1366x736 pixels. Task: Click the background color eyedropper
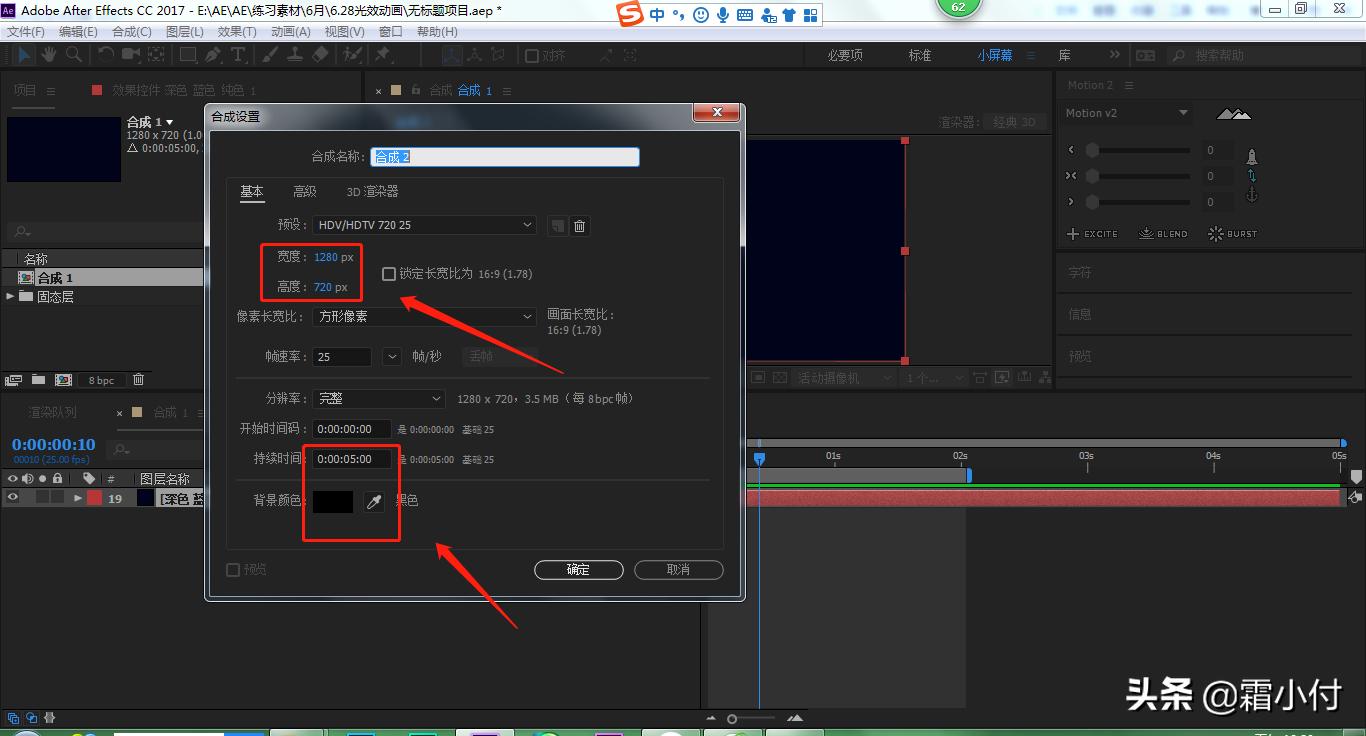pyautogui.click(x=374, y=501)
